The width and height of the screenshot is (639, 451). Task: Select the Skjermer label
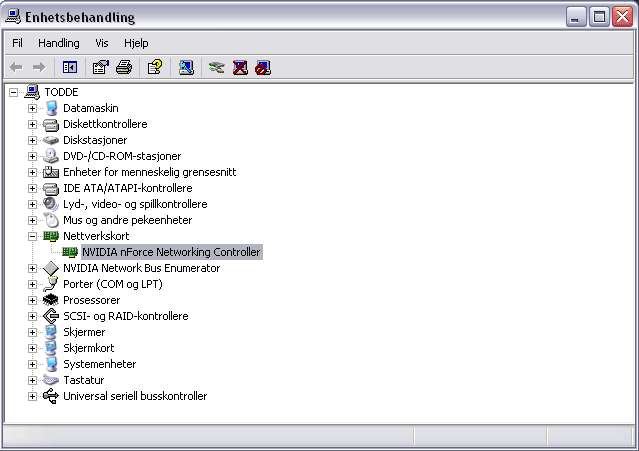[84, 332]
